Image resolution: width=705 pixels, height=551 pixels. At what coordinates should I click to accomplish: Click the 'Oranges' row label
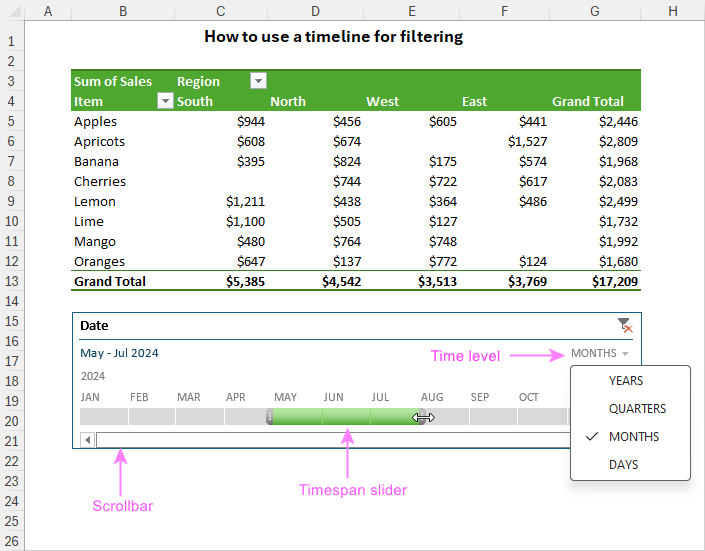[x=99, y=261]
